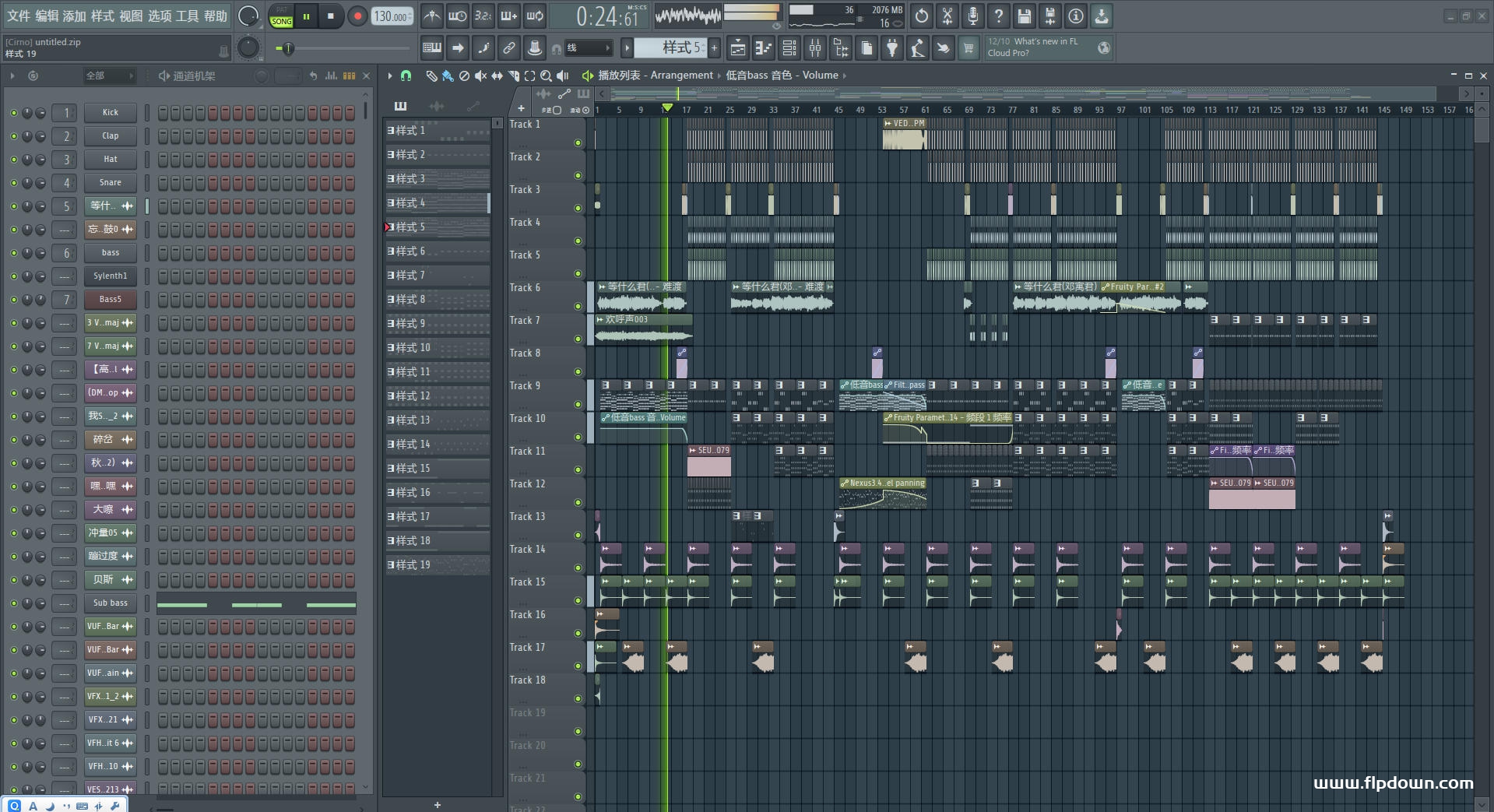Click the Save project floppy disk icon

[1025, 16]
